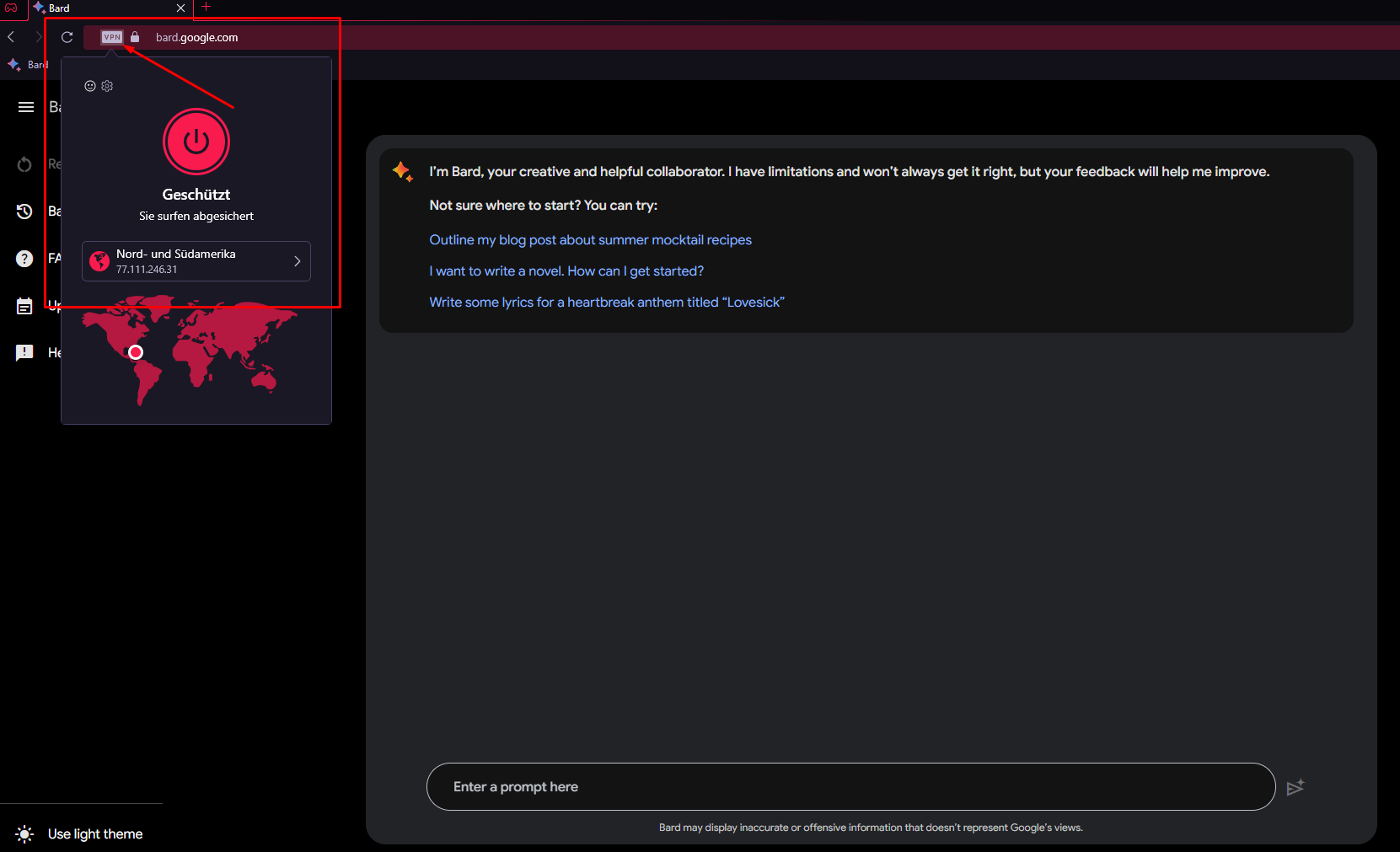Click the site lock icon for security info
Viewport: 1400px width, 852px height.
(x=135, y=37)
